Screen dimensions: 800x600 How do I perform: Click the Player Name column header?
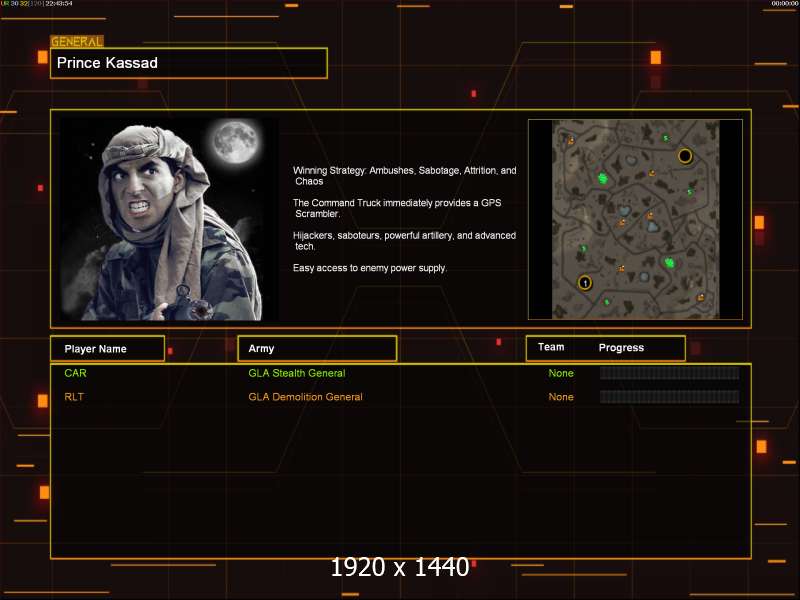[108, 349]
